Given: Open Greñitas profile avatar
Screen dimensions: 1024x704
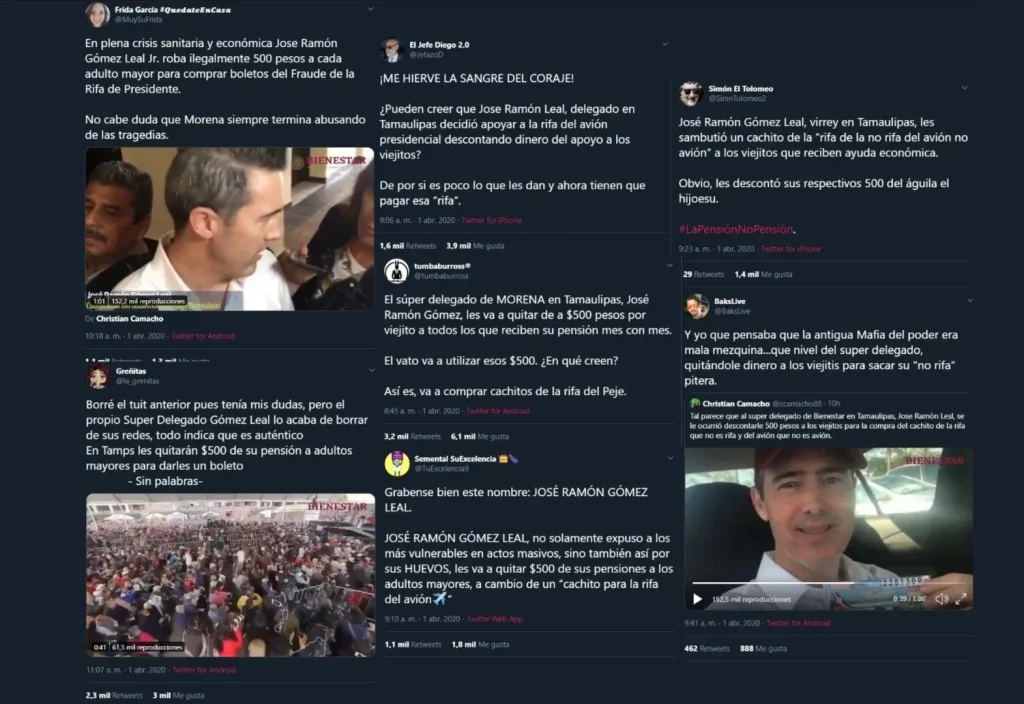Looking at the screenshot, I should [99, 376].
